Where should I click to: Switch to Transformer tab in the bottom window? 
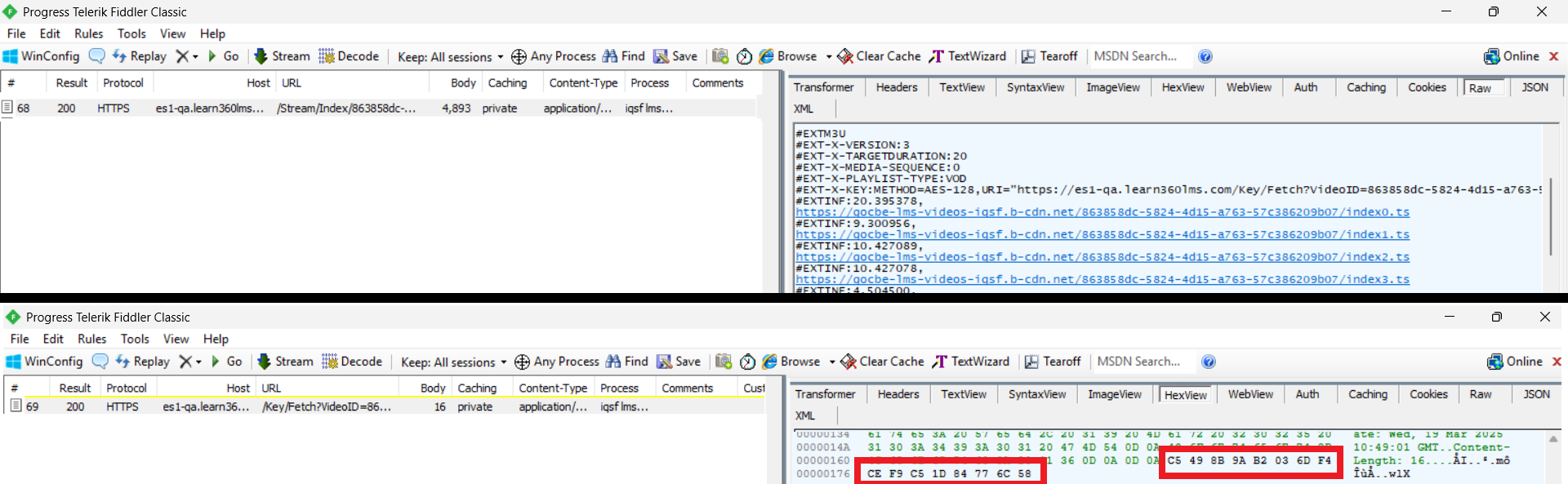(x=826, y=394)
